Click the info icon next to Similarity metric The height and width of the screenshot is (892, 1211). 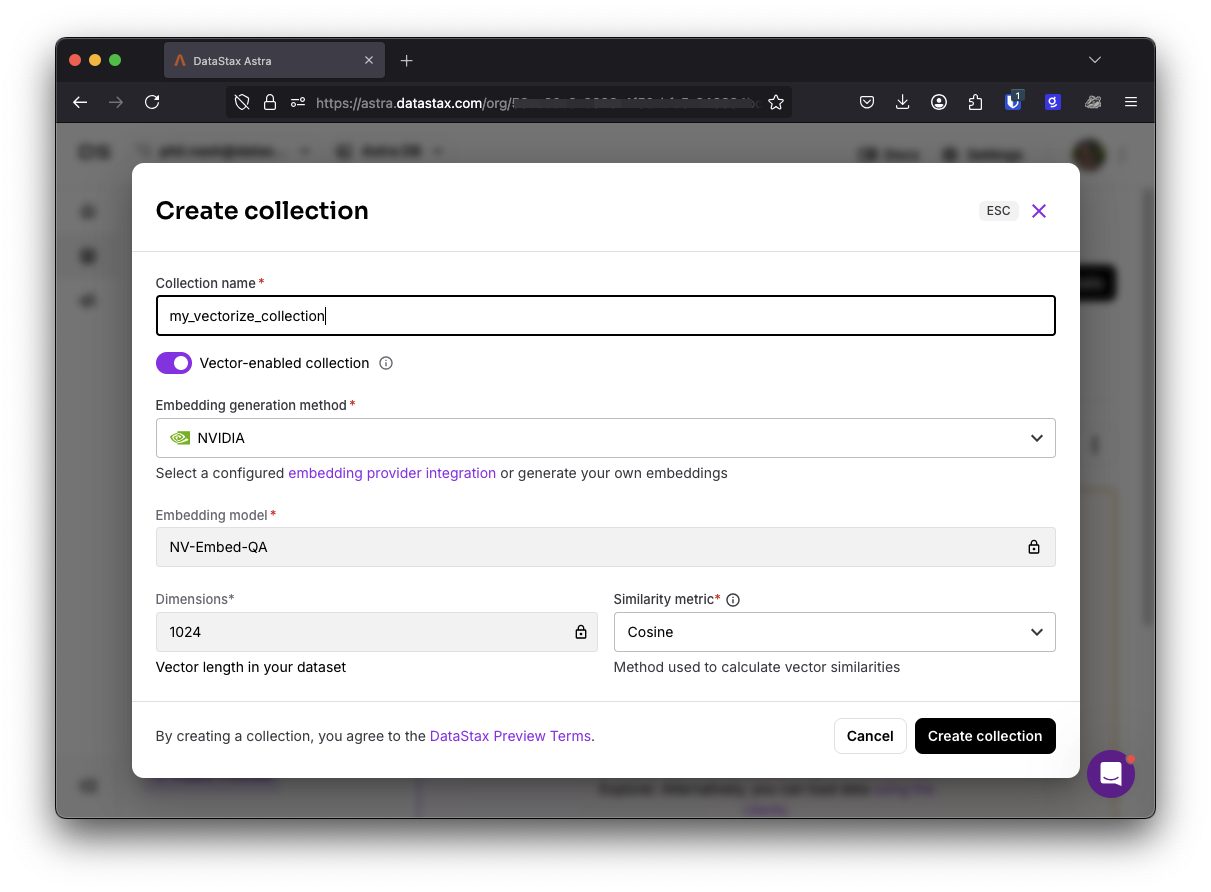coord(733,599)
